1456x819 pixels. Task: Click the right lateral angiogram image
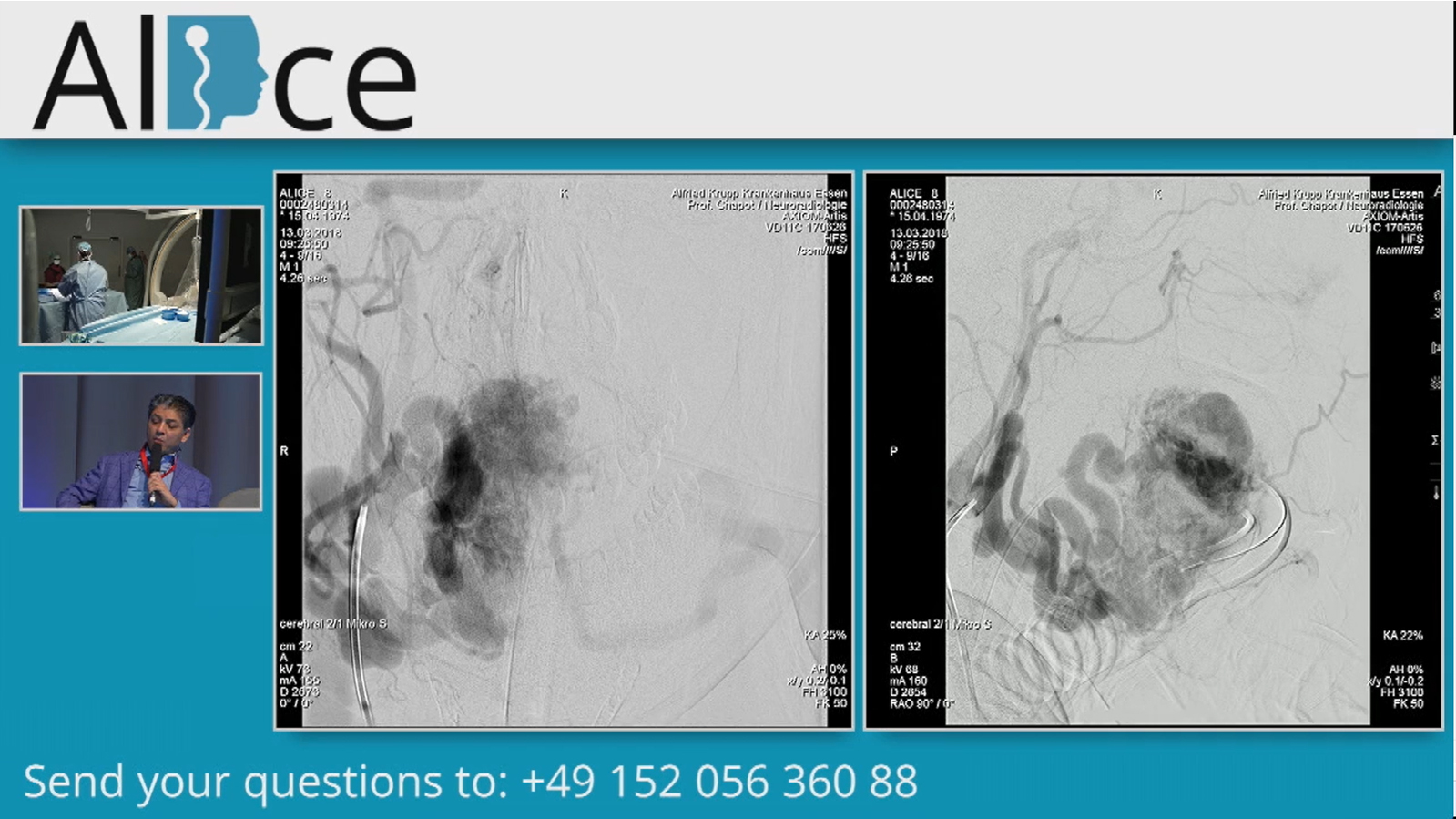(1156, 451)
